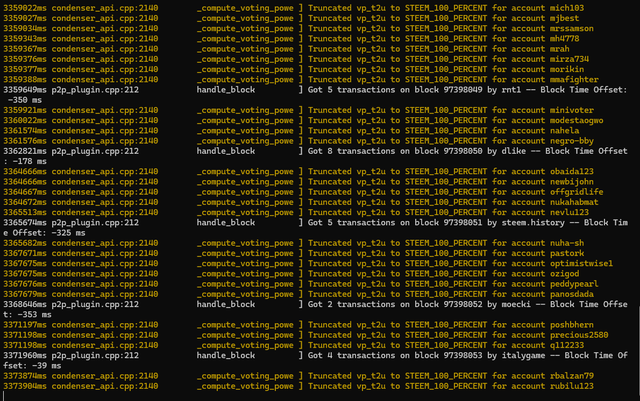Select account name mjbest
Viewport: 640px width, 401px height.
click(x=564, y=18)
